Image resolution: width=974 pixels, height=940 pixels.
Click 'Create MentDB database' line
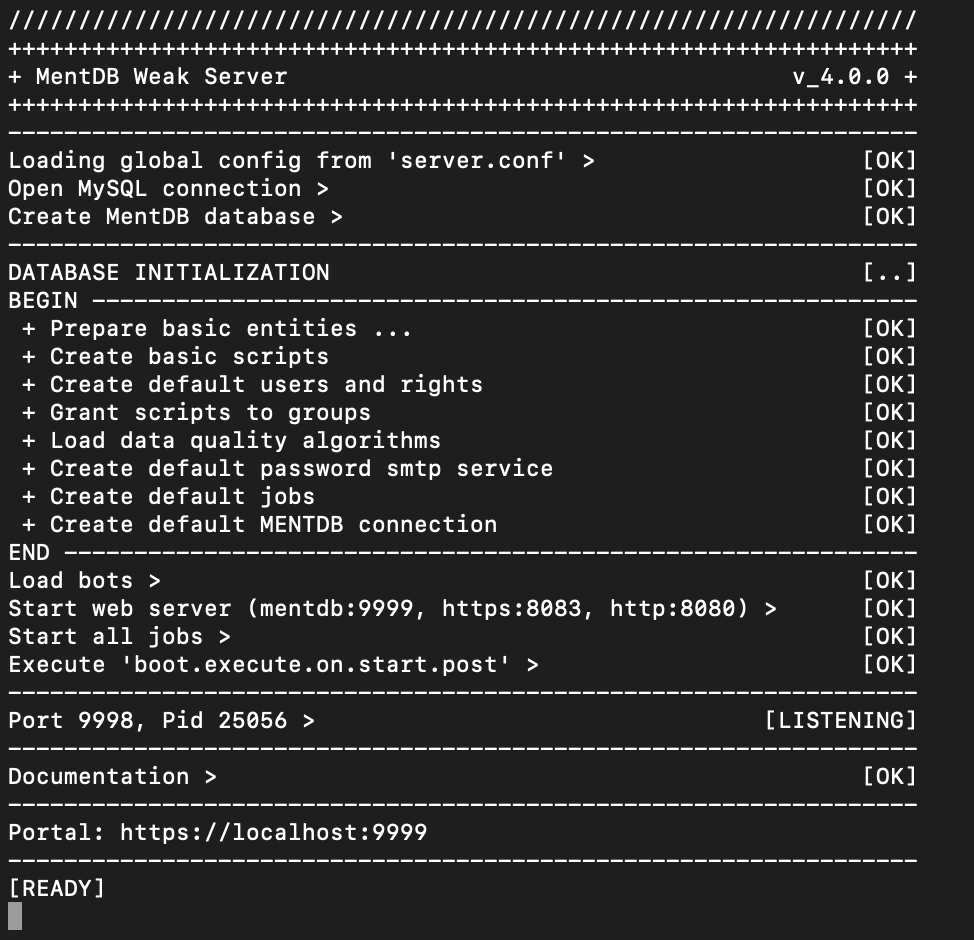tap(161, 217)
